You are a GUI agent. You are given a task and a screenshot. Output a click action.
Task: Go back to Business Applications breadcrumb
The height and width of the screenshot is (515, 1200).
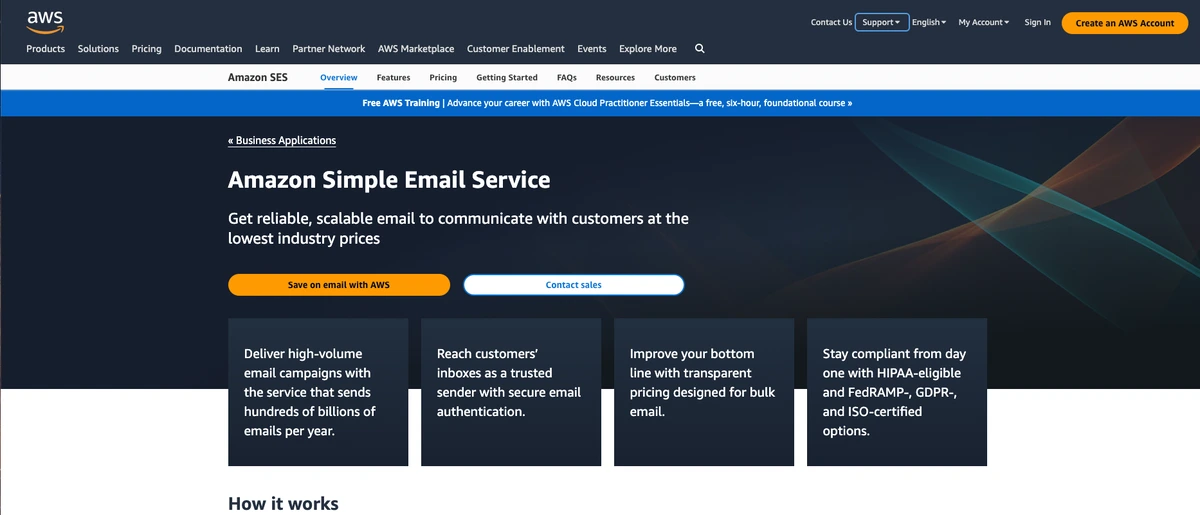(282, 140)
